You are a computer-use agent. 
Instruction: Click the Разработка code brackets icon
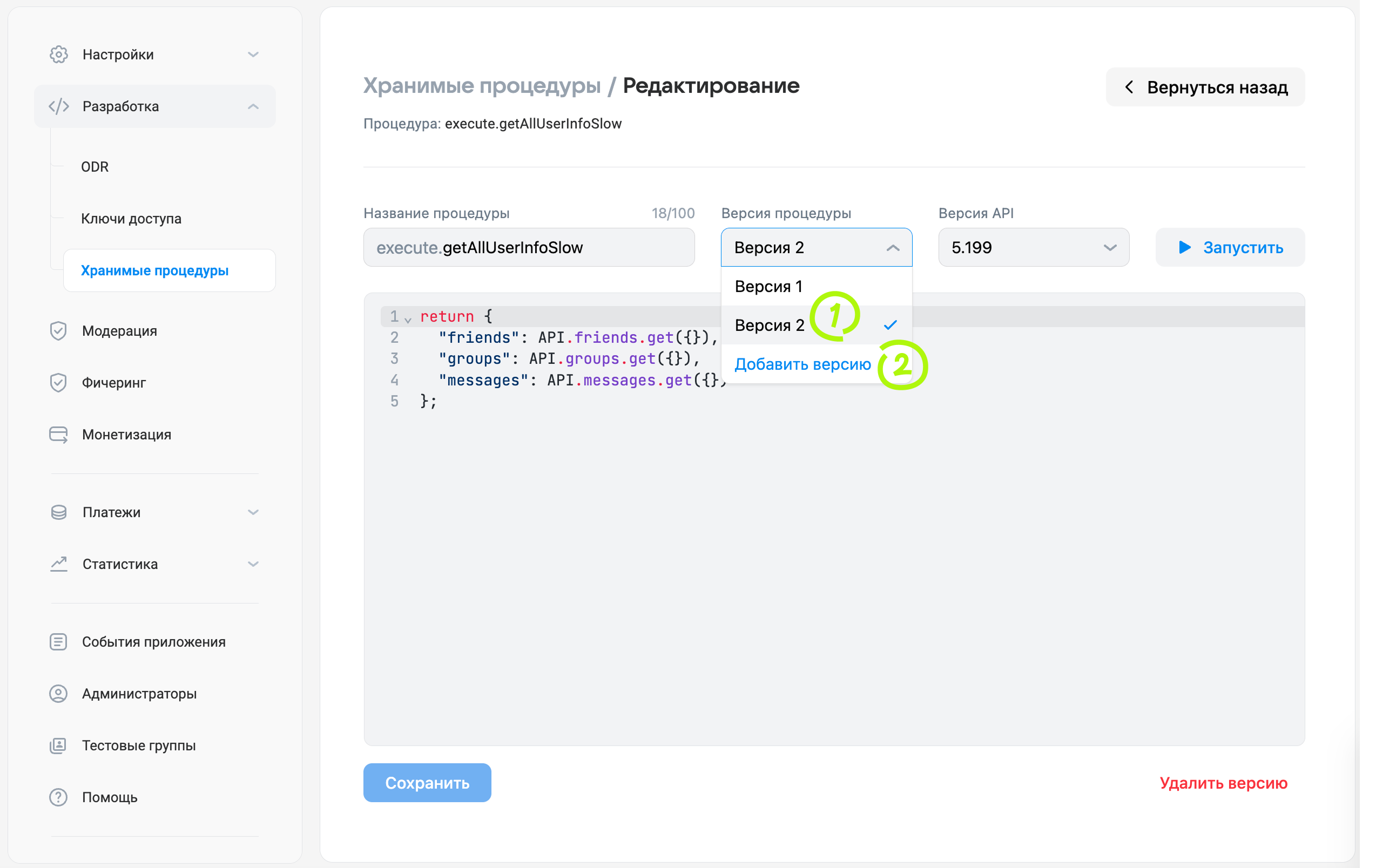(x=58, y=106)
